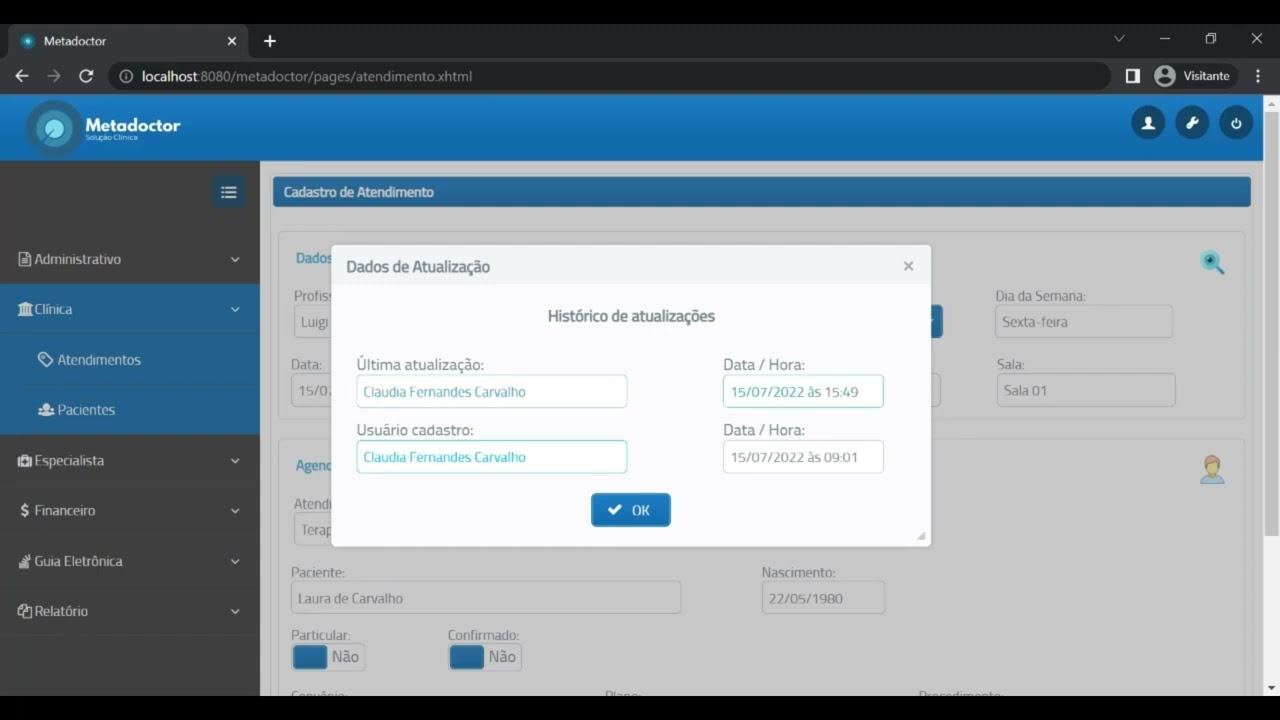Click the Nascimento 22/05/1980 field
1280x720 pixels.
[823, 598]
